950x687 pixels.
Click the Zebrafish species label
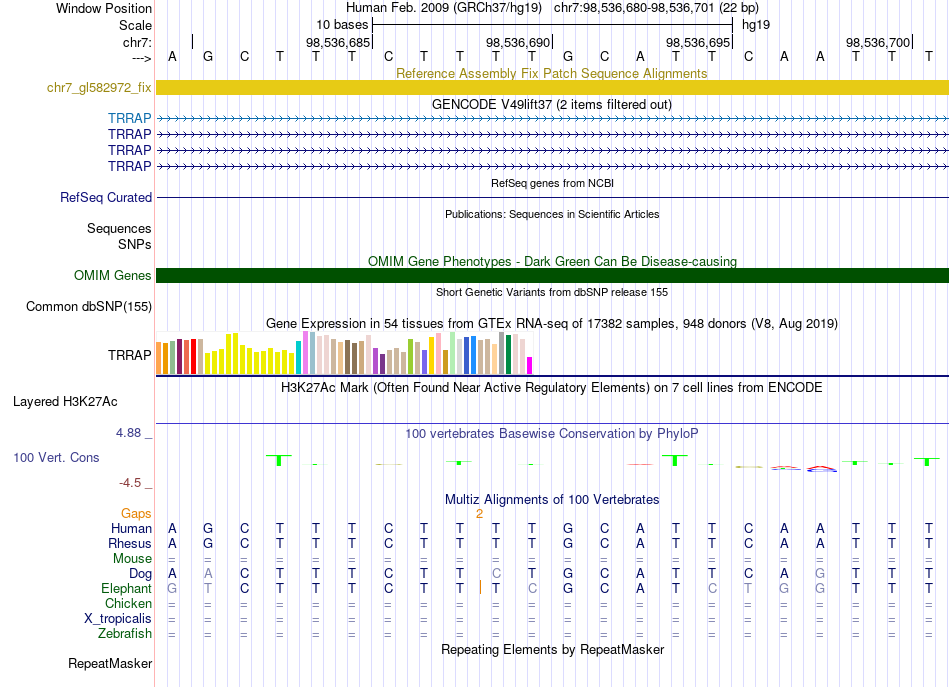coord(125,633)
